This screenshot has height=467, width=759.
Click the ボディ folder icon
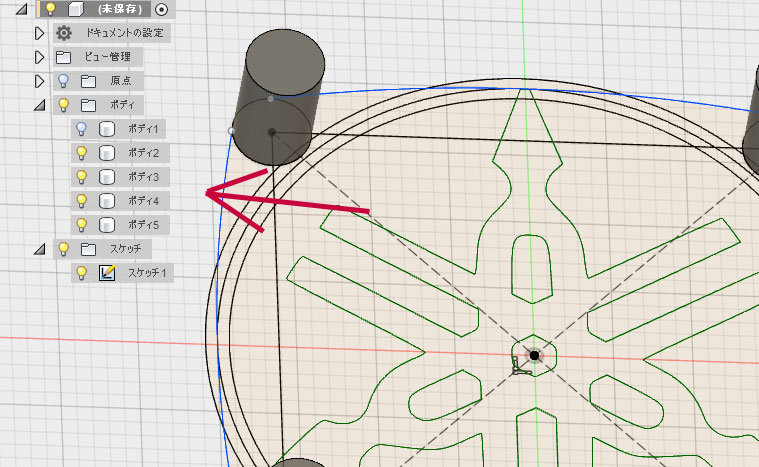pyautogui.click(x=88, y=105)
